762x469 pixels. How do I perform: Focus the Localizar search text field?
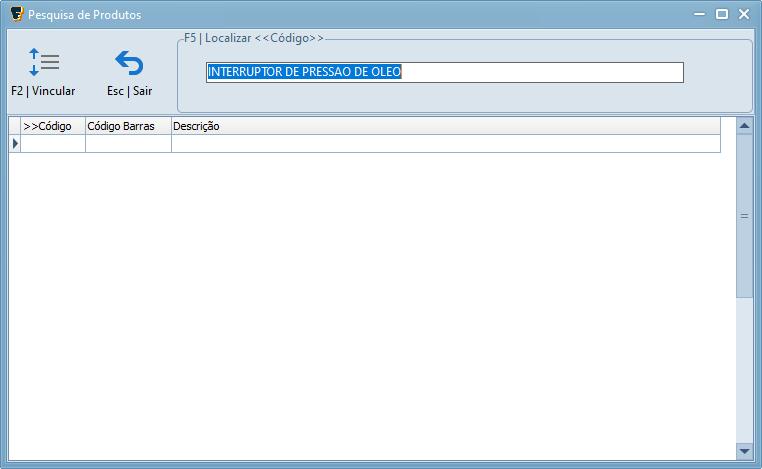tap(444, 72)
